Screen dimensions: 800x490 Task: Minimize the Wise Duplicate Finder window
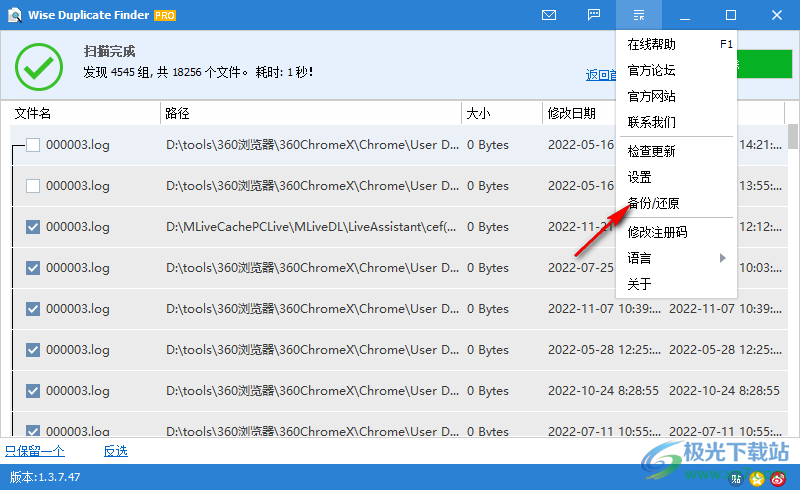[x=685, y=15]
